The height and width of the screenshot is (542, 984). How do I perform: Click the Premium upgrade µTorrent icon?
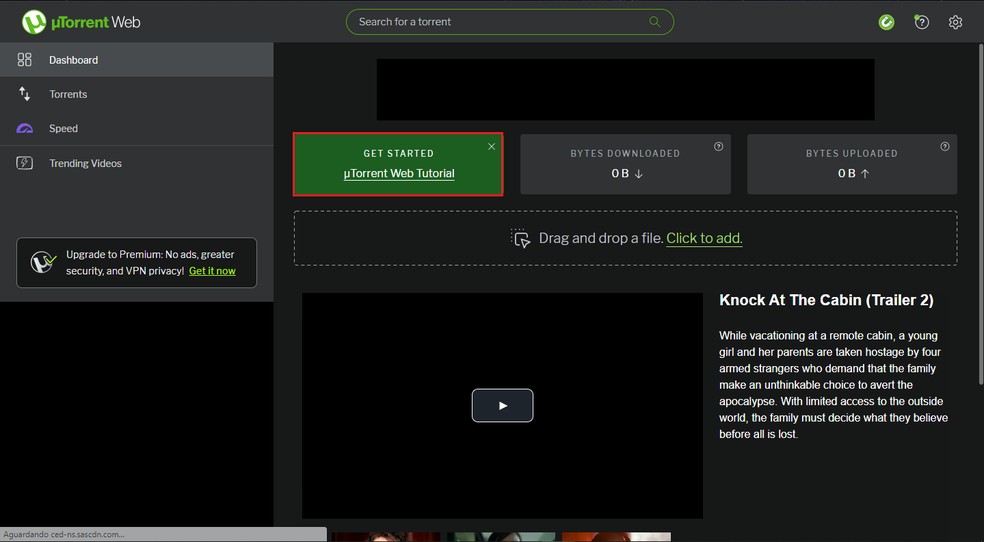43,262
